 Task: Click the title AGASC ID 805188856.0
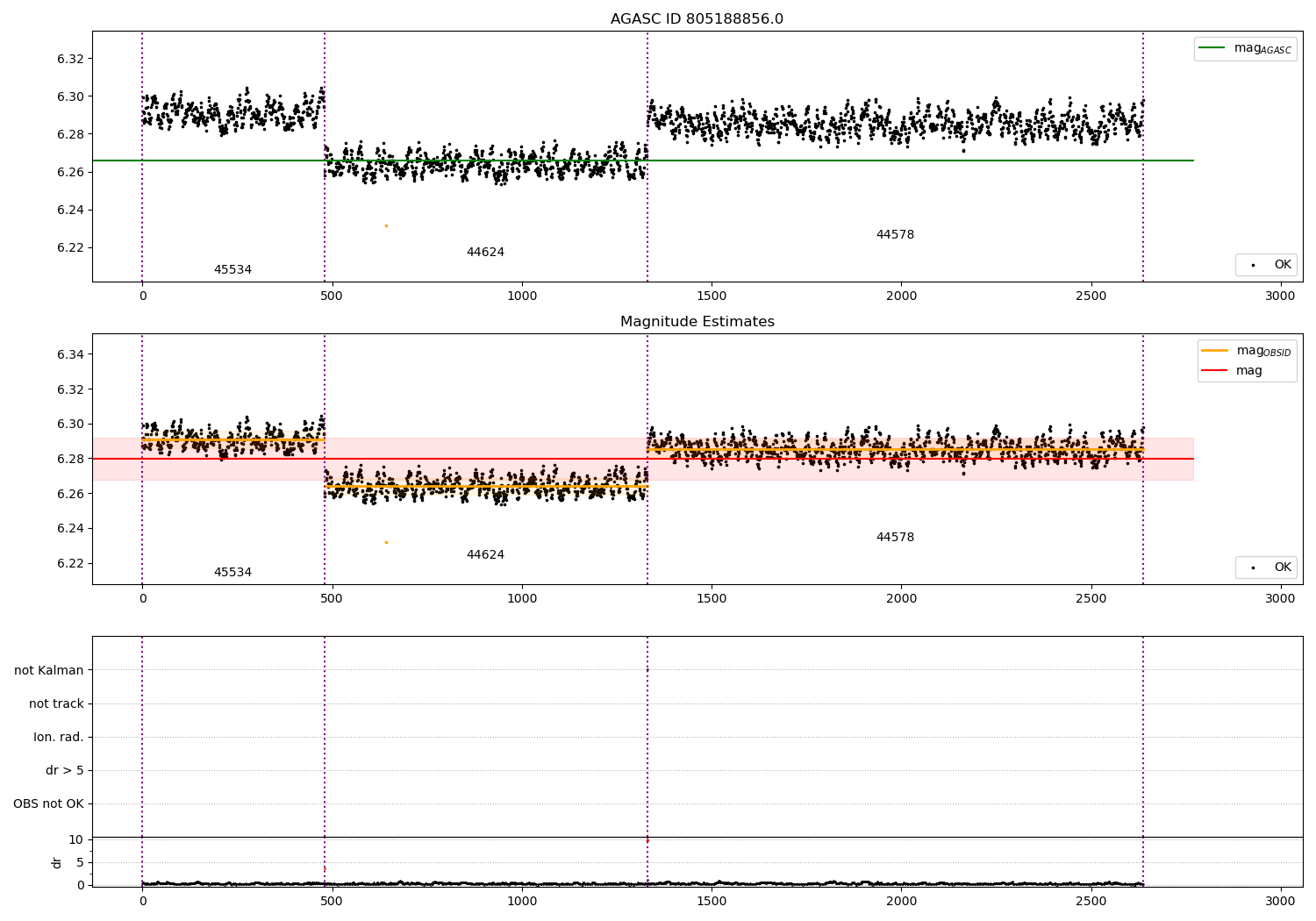697,19
